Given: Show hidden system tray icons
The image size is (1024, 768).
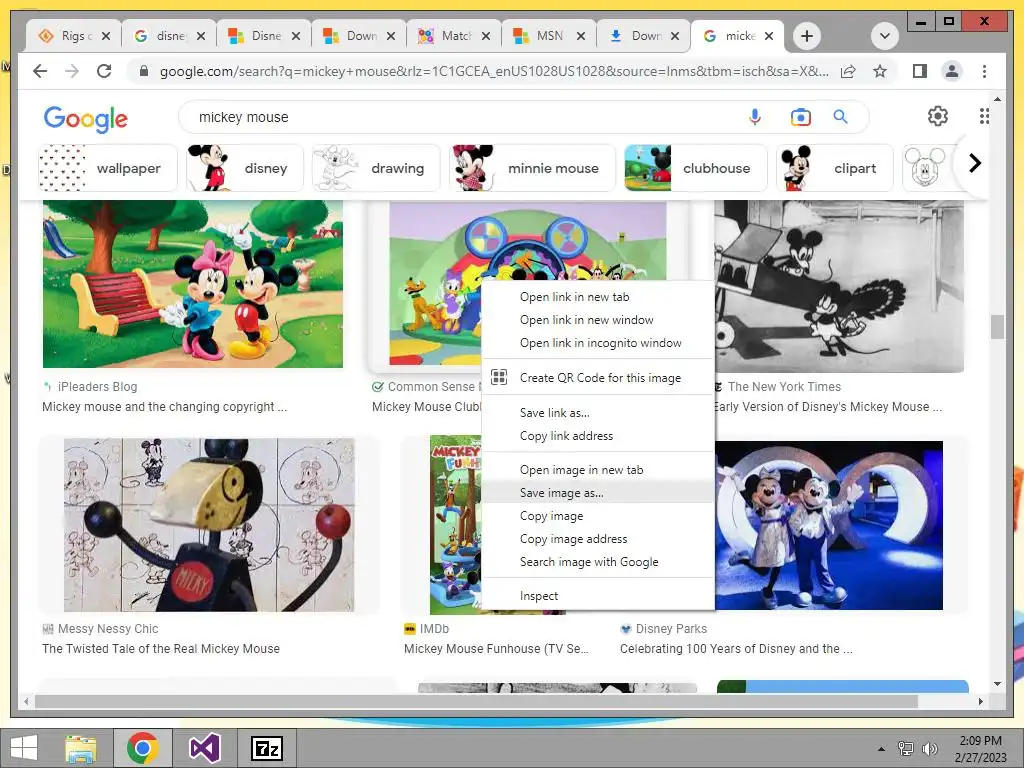Looking at the screenshot, I should (x=881, y=749).
